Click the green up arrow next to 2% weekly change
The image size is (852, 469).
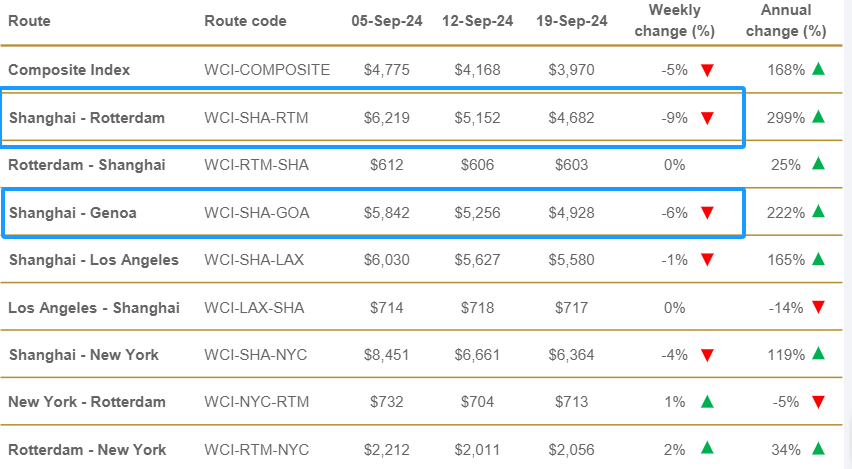(707, 448)
